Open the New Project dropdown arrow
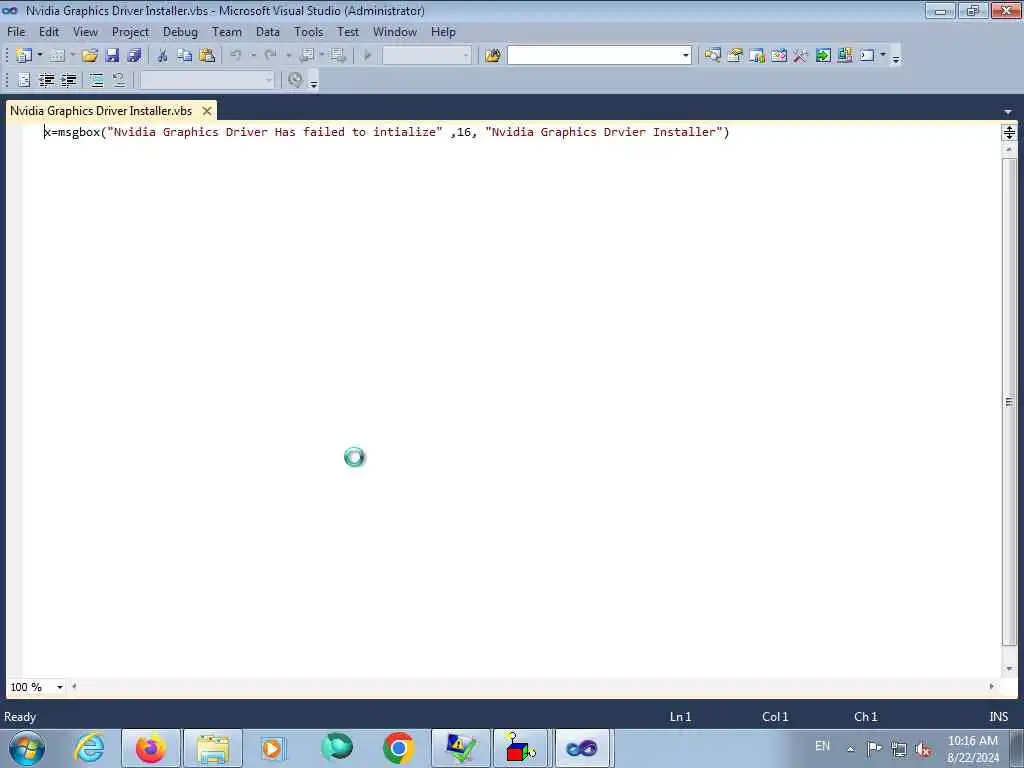1024x768 pixels. [40, 56]
